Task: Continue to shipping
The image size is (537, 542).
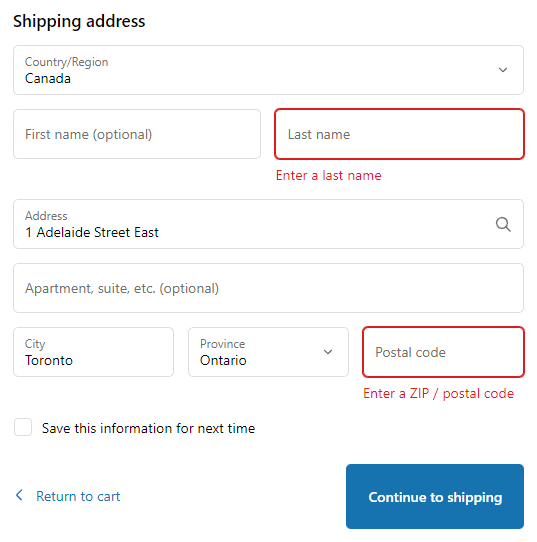Action: click(435, 496)
